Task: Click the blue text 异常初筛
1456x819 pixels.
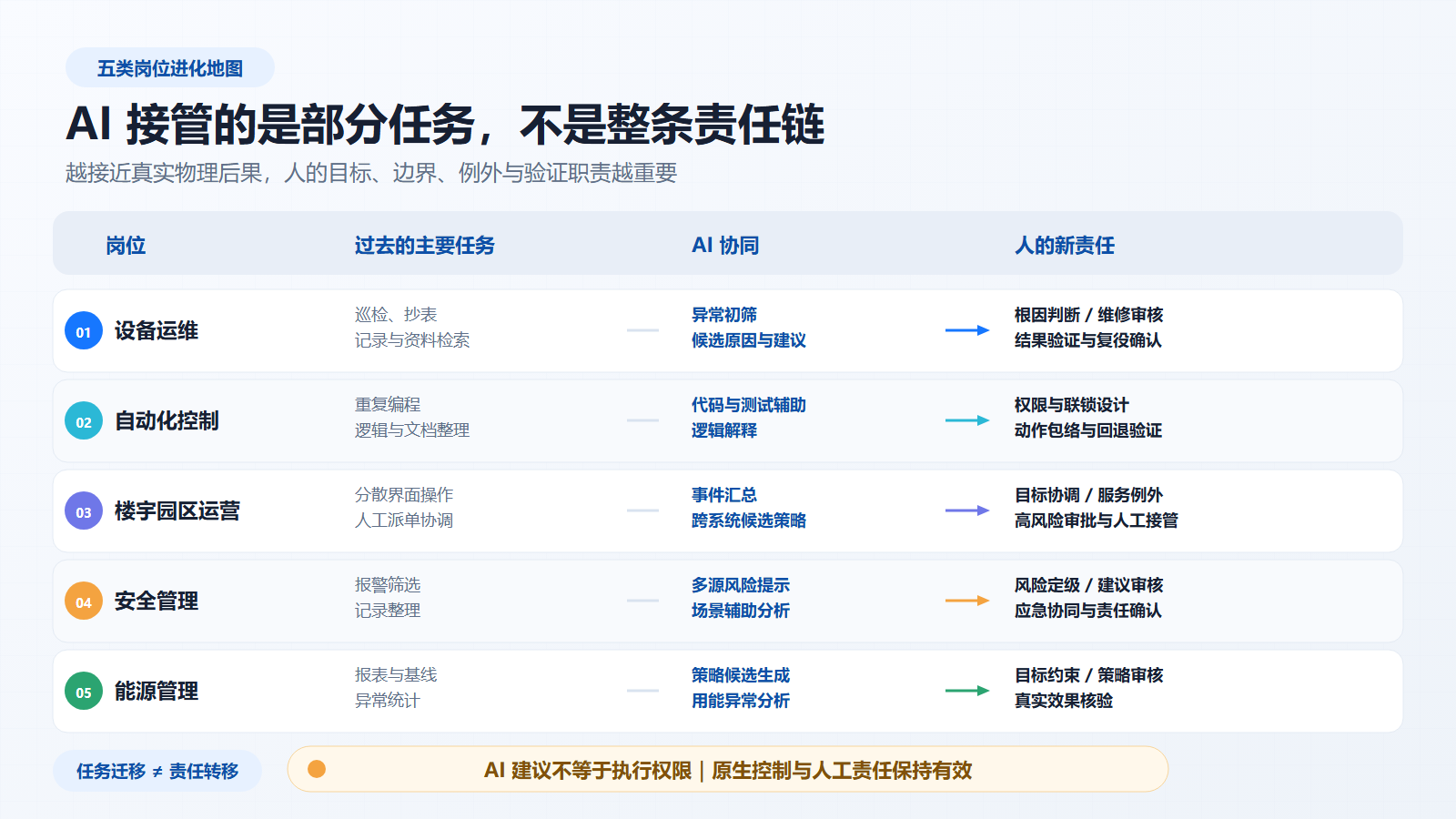Action: 724,314
